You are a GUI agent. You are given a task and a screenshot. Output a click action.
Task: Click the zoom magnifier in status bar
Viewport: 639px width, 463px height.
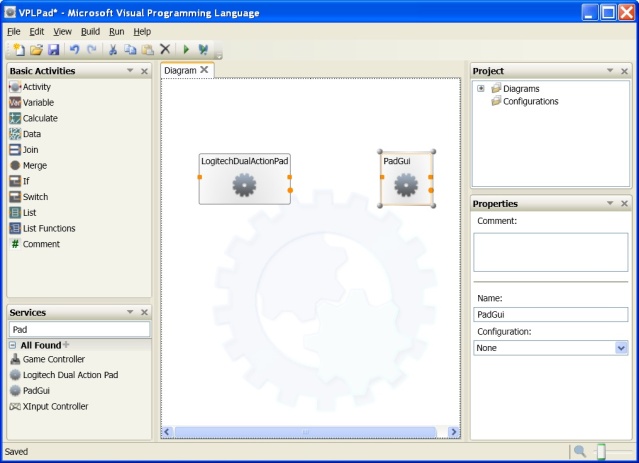[580, 451]
